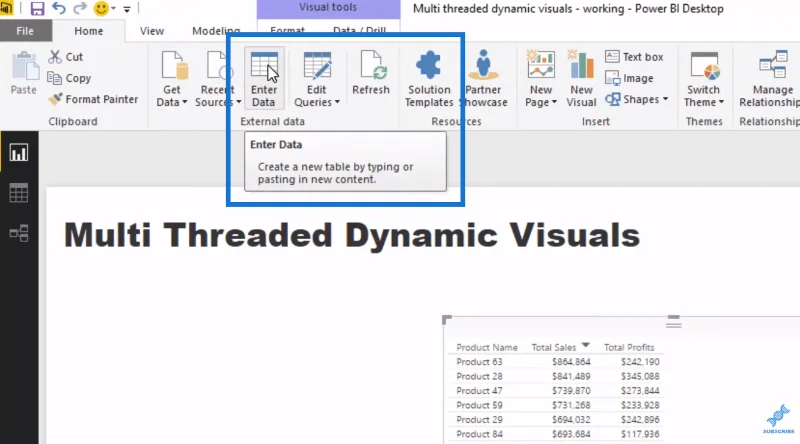This screenshot has width=800, height=444.
Task: Click the smiley feedback icon
Action: [x=101, y=8]
